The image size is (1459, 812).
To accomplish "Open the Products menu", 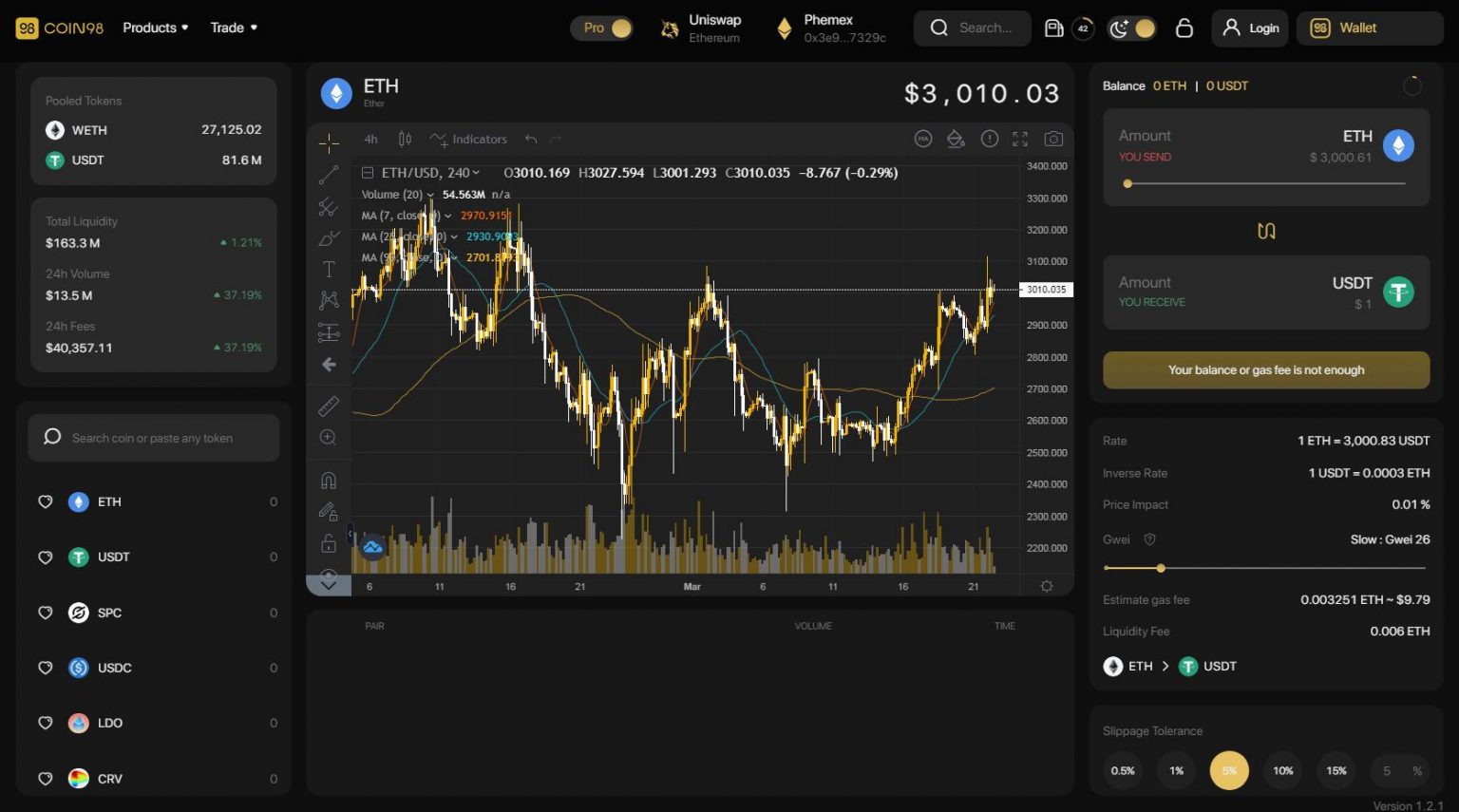I will point(155,28).
